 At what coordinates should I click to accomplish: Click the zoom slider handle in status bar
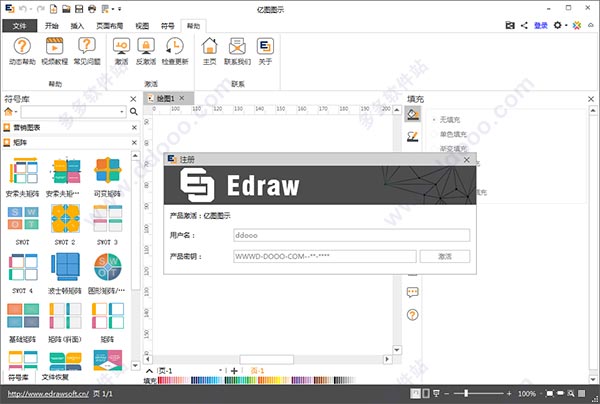466,393
